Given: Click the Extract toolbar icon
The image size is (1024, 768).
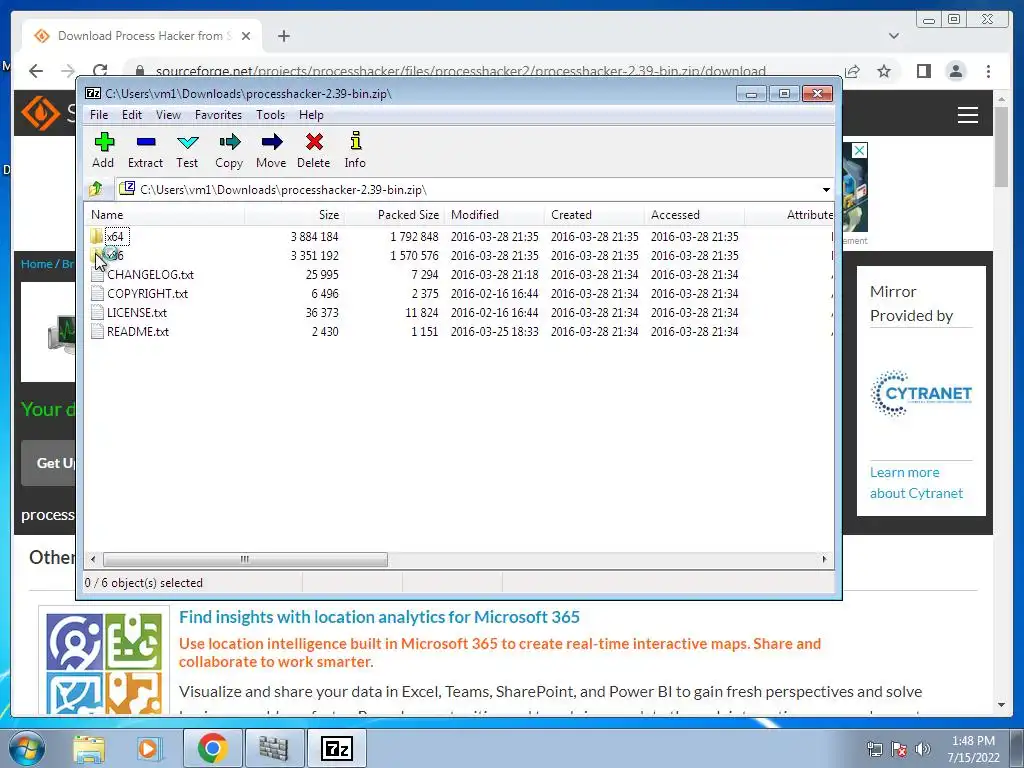Looking at the screenshot, I should [145, 150].
